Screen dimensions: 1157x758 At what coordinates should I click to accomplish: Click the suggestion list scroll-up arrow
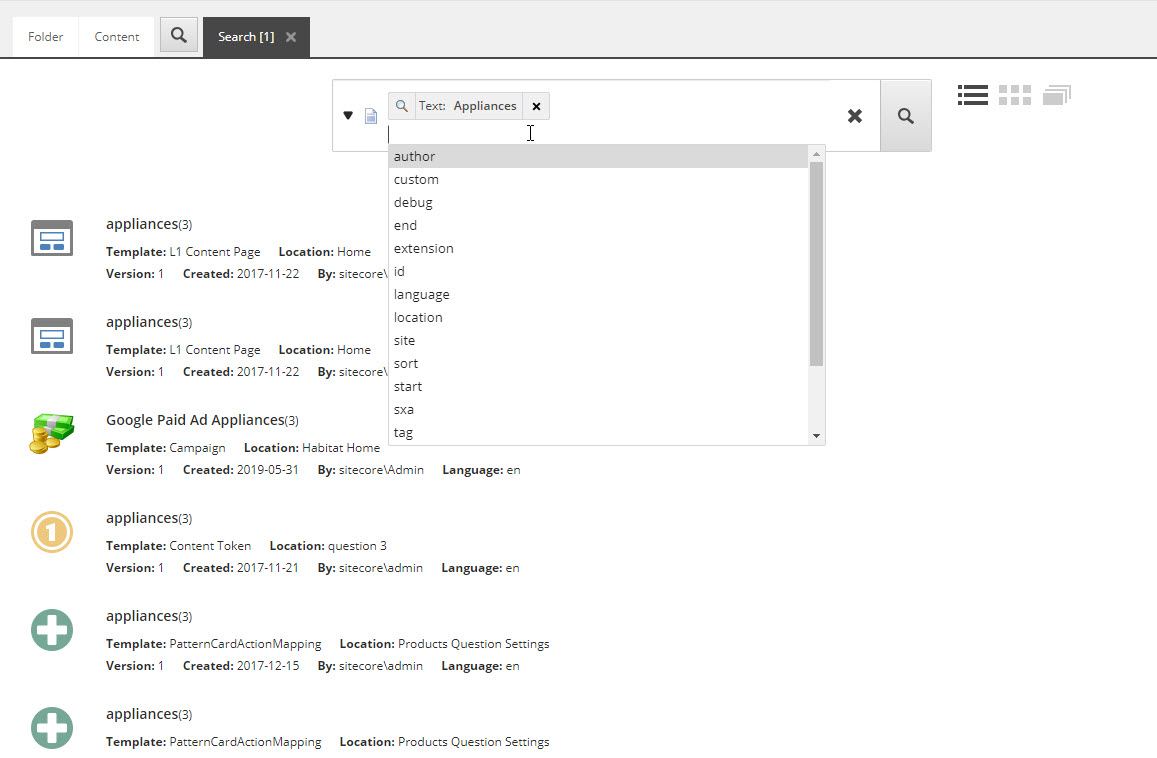click(816, 154)
